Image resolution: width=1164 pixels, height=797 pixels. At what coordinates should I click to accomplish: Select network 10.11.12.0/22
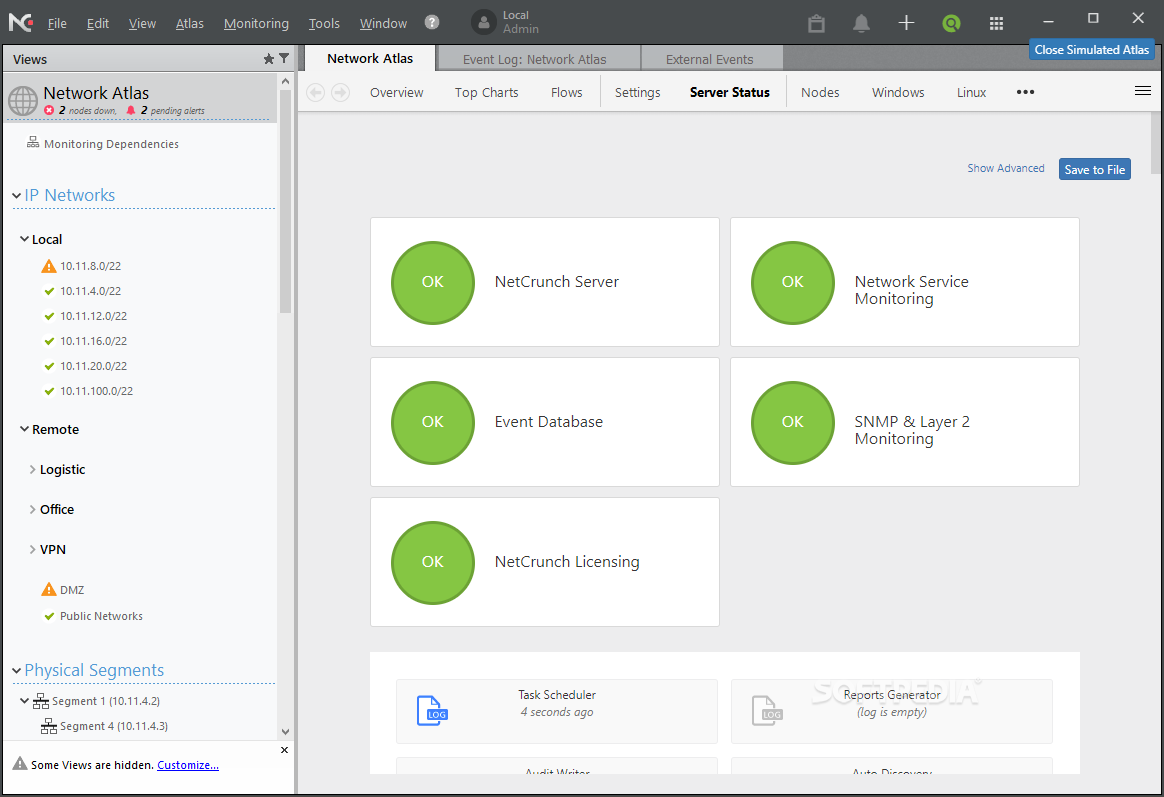94,316
